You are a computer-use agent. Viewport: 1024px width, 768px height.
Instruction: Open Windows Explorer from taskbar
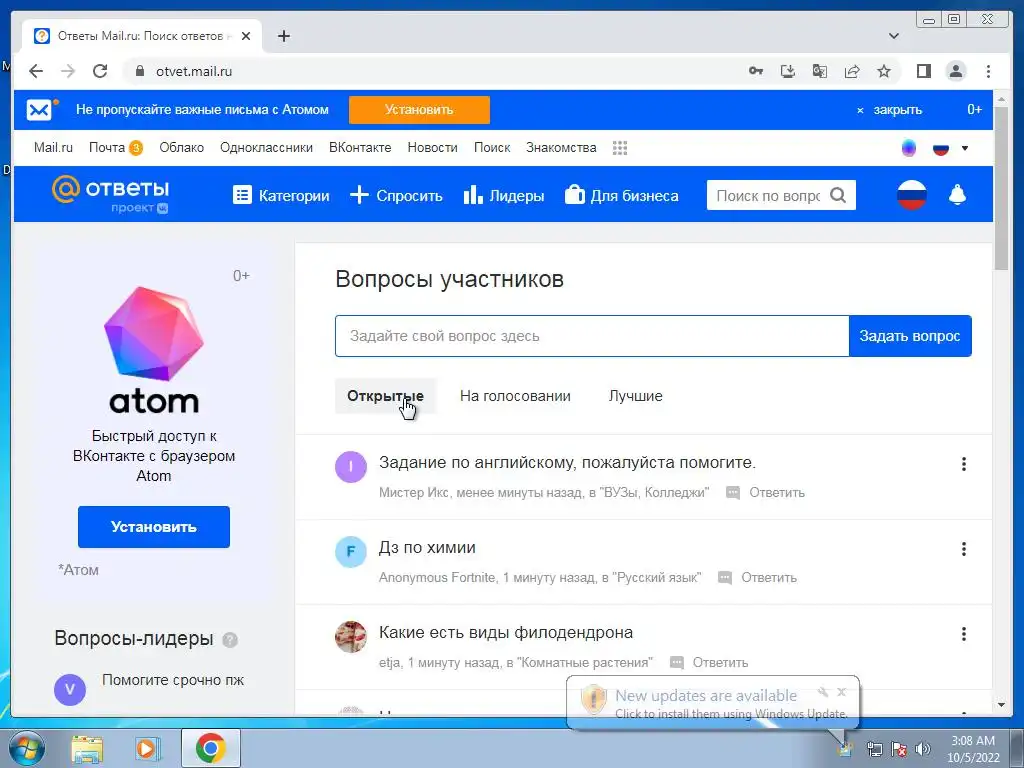[x=87, y=748]
